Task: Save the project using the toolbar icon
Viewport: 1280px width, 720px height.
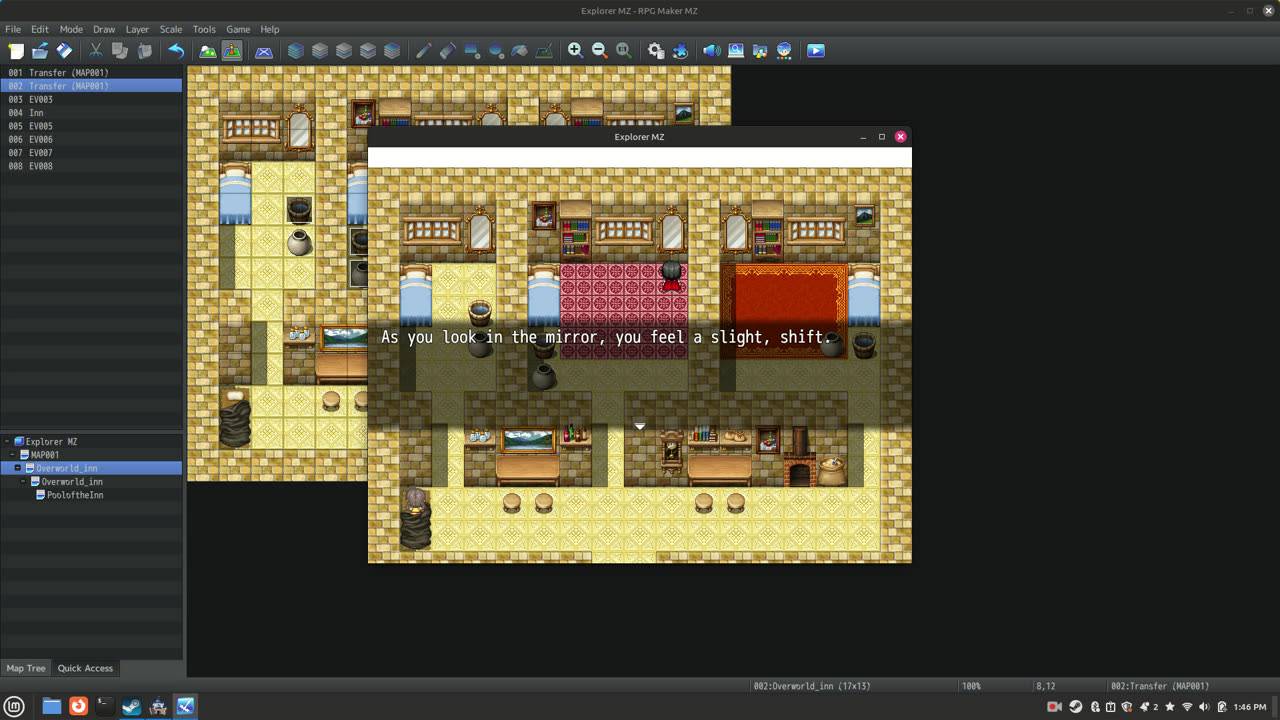Action: 64,51
